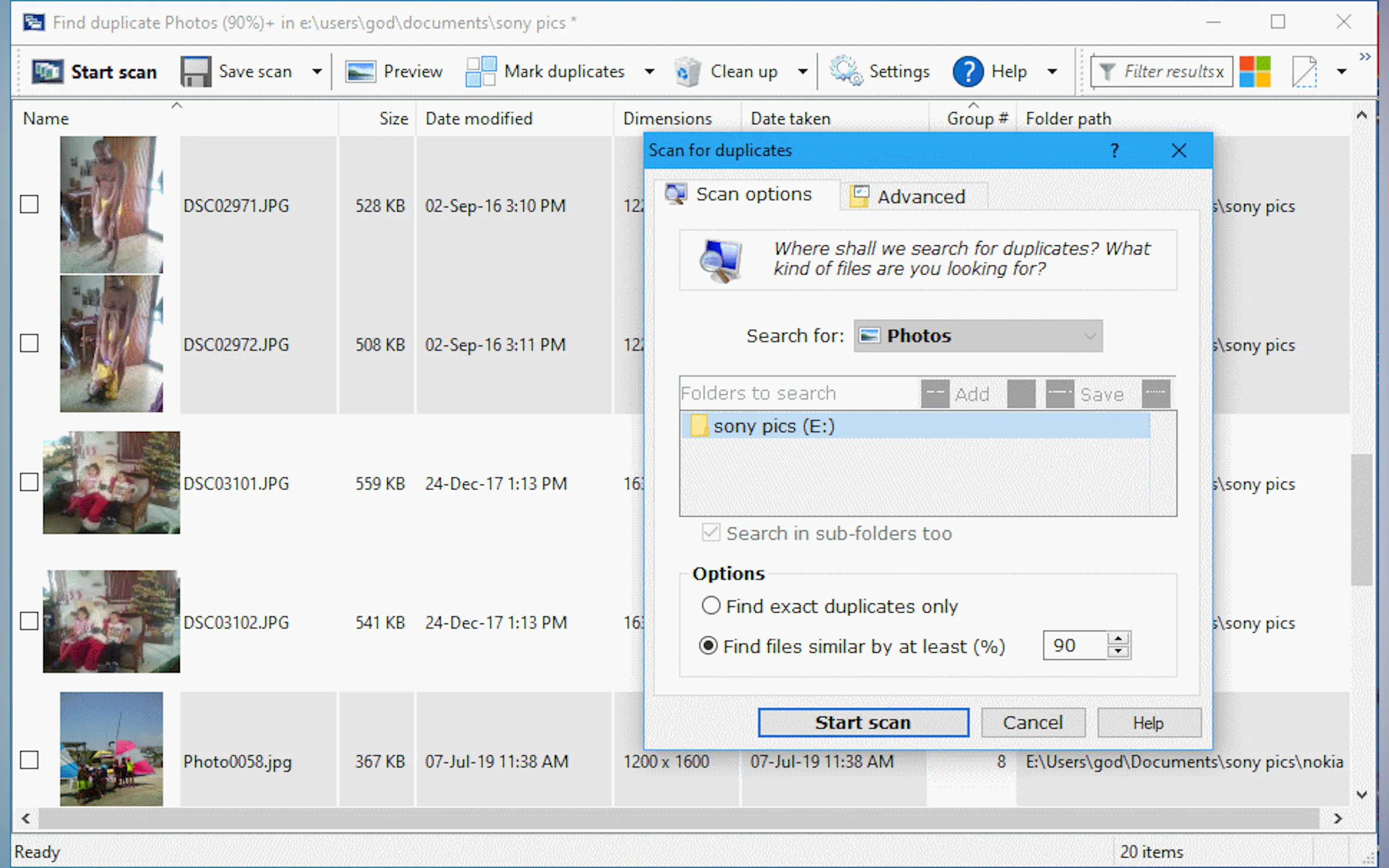Click Cancel in the scan dialog
Viewport: 1389px width, 868px height.
[1032, 722]
